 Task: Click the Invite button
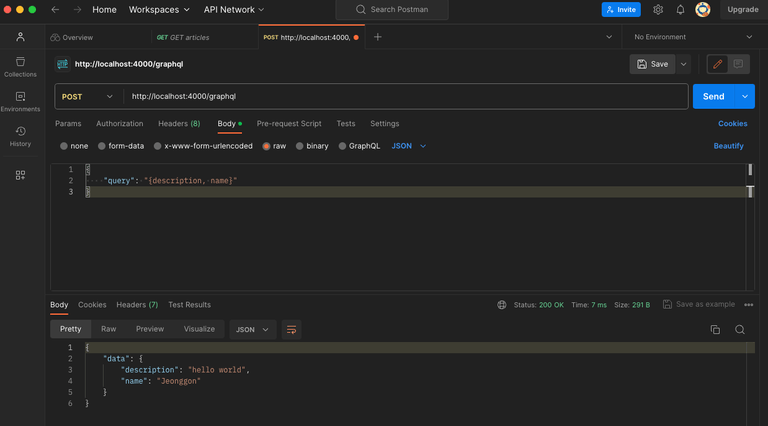point(621,10)
